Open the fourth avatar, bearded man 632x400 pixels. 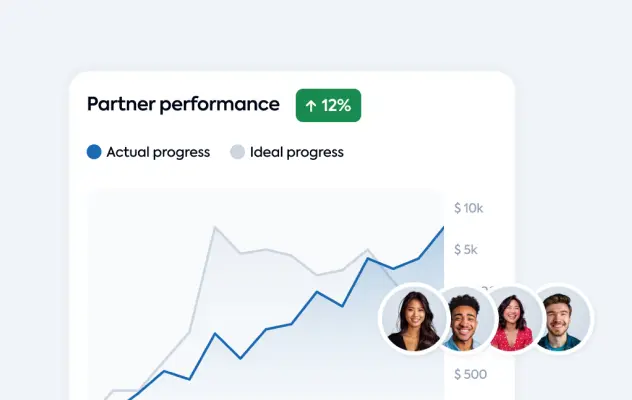560,319
